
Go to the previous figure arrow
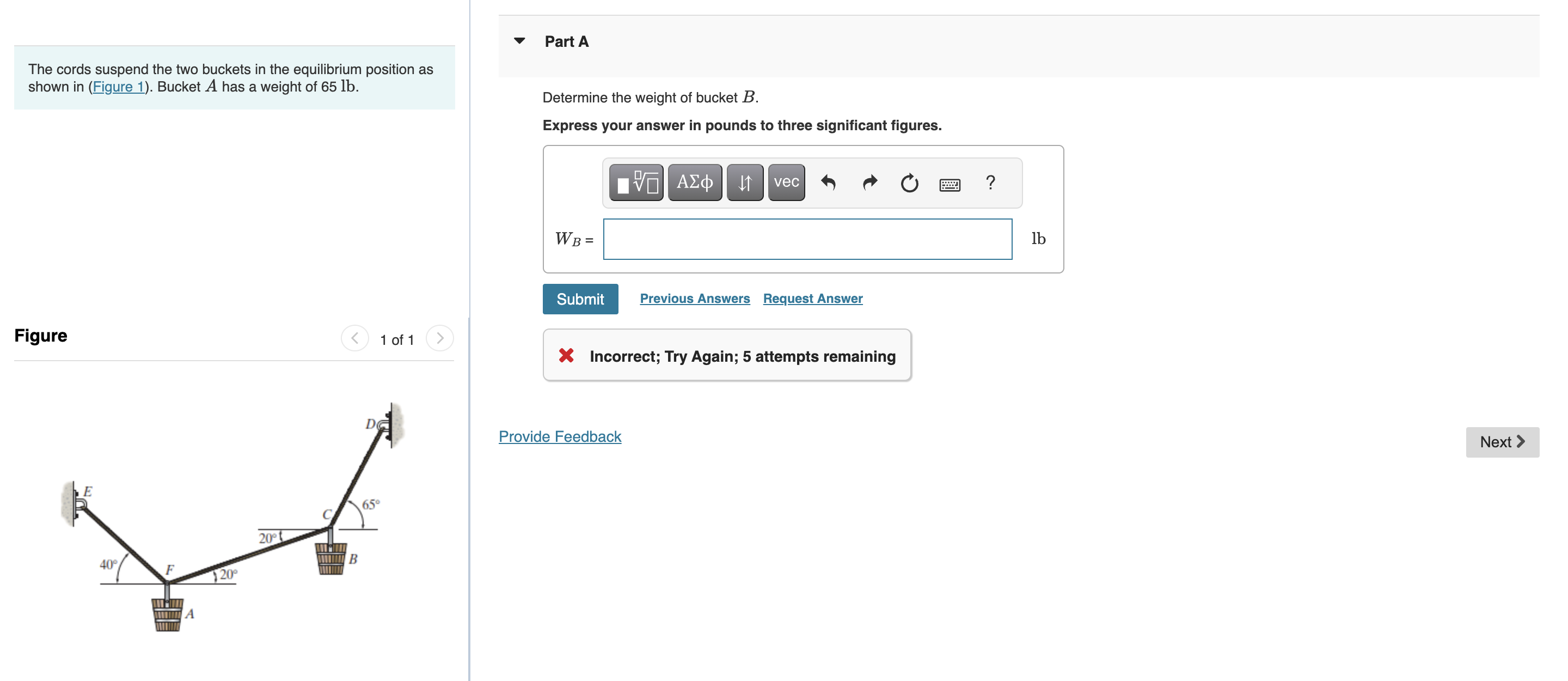pyautogui.click(x=355, y=338)
